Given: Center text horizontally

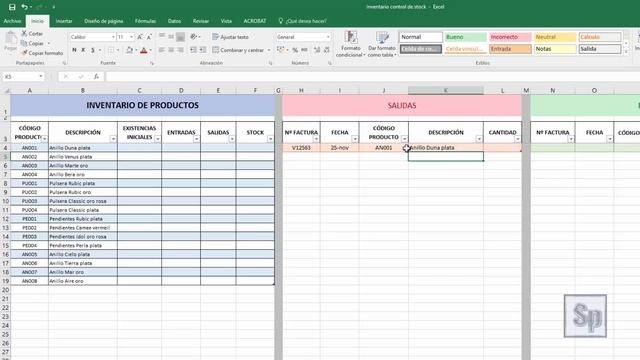Looking at the screenshot, I should [x=171, y=50].
